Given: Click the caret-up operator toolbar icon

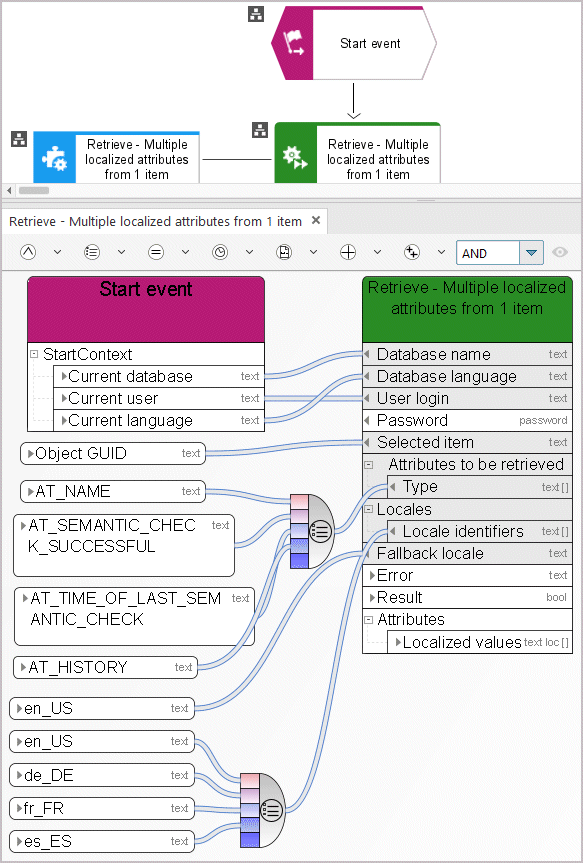Looking at the screenshot, I should point(28,253).
